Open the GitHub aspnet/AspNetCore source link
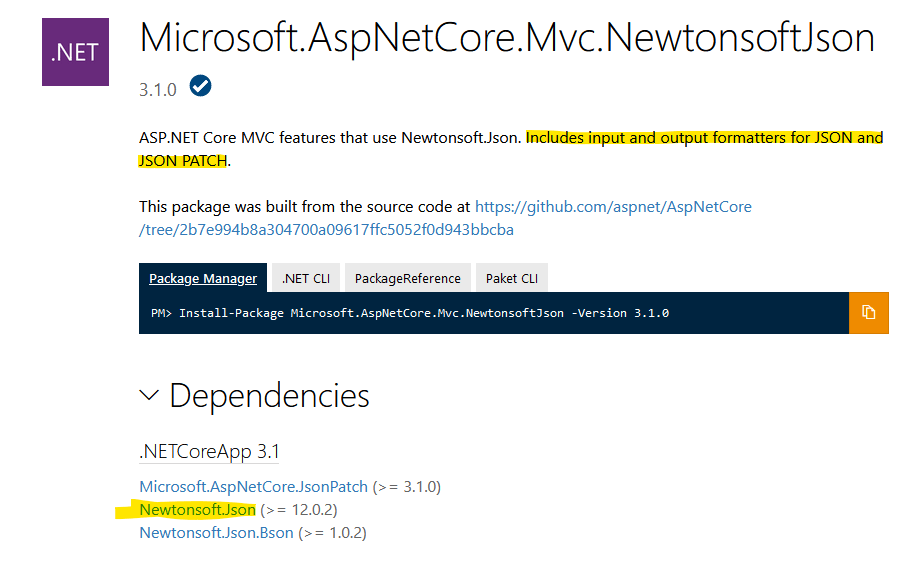 coord(613,207)
